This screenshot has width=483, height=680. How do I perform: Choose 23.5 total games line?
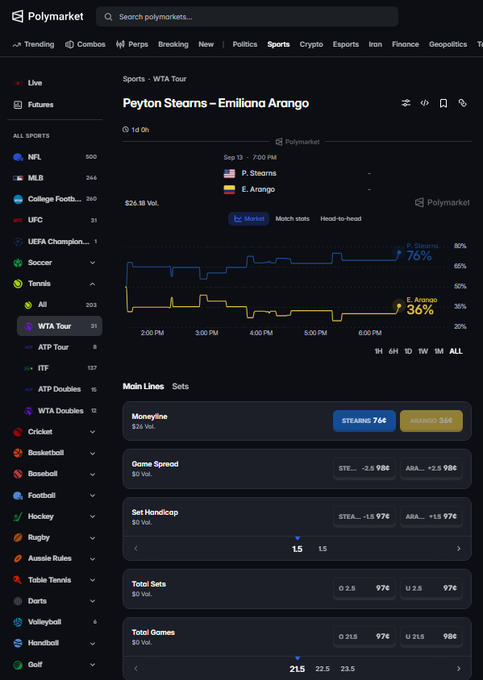tap(348, 669)
